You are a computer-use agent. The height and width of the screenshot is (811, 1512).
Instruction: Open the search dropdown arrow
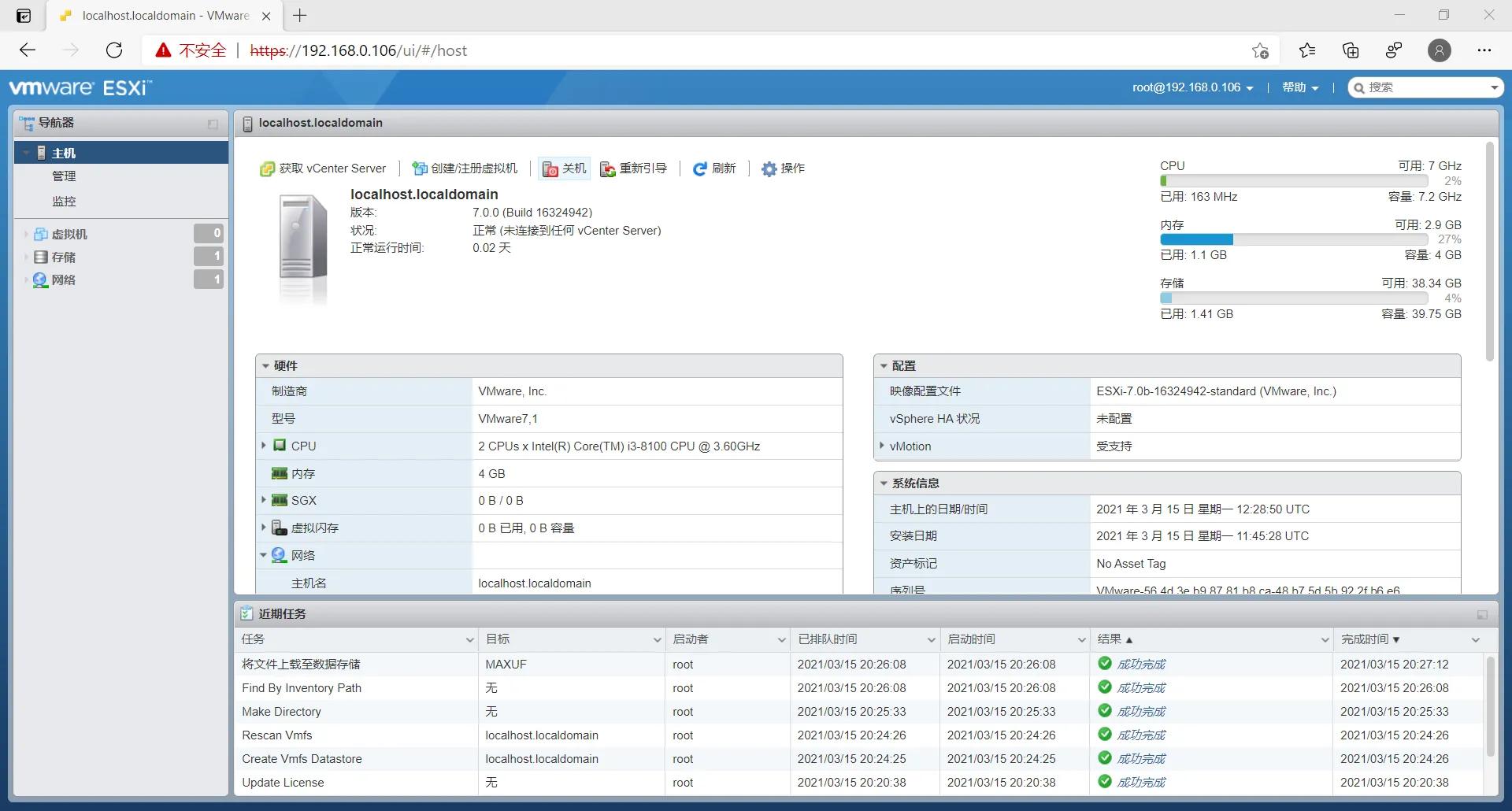pyautogui.click(x=1494, y=87)
